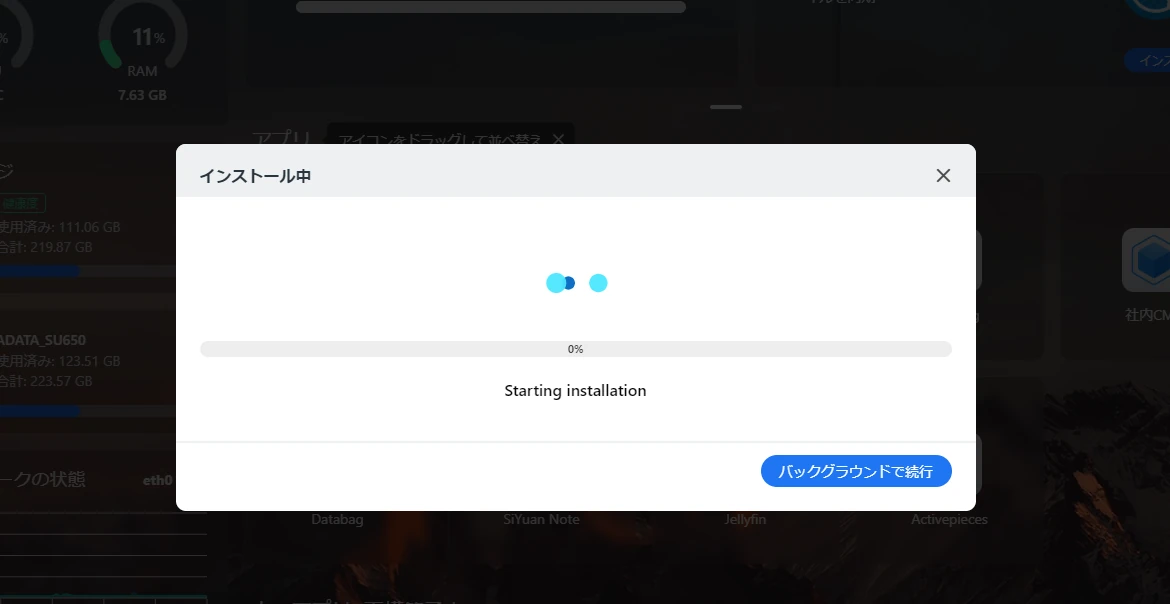Click the animated loading dots indicator
Viewport: 1170px width, 604px height.
point(577,283)
